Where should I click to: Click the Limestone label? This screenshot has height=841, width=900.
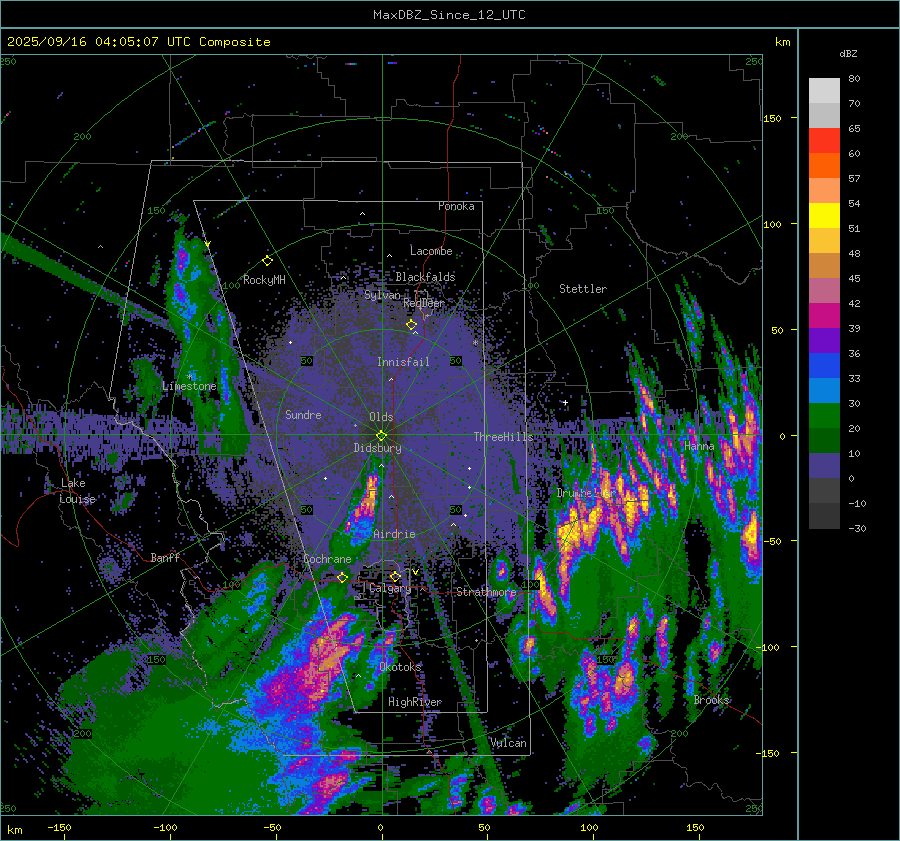189,386
